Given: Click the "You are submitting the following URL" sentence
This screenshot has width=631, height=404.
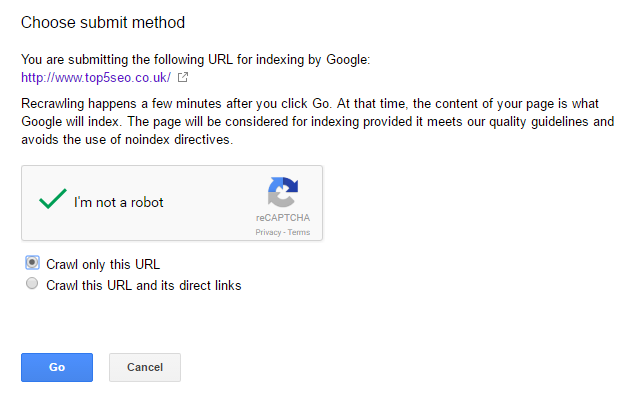Looking at the screenshot, I should coord(196,60).
